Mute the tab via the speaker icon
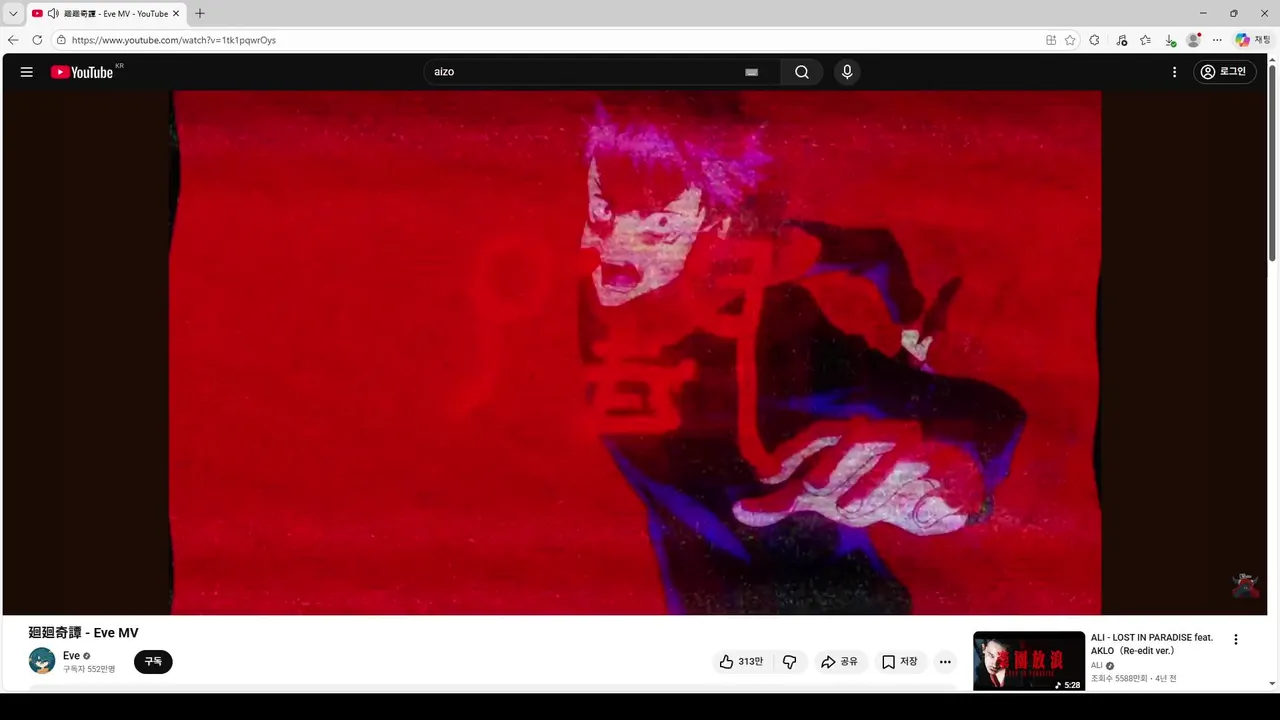Screen dimensions: 1280x720 tap(53, 14)
